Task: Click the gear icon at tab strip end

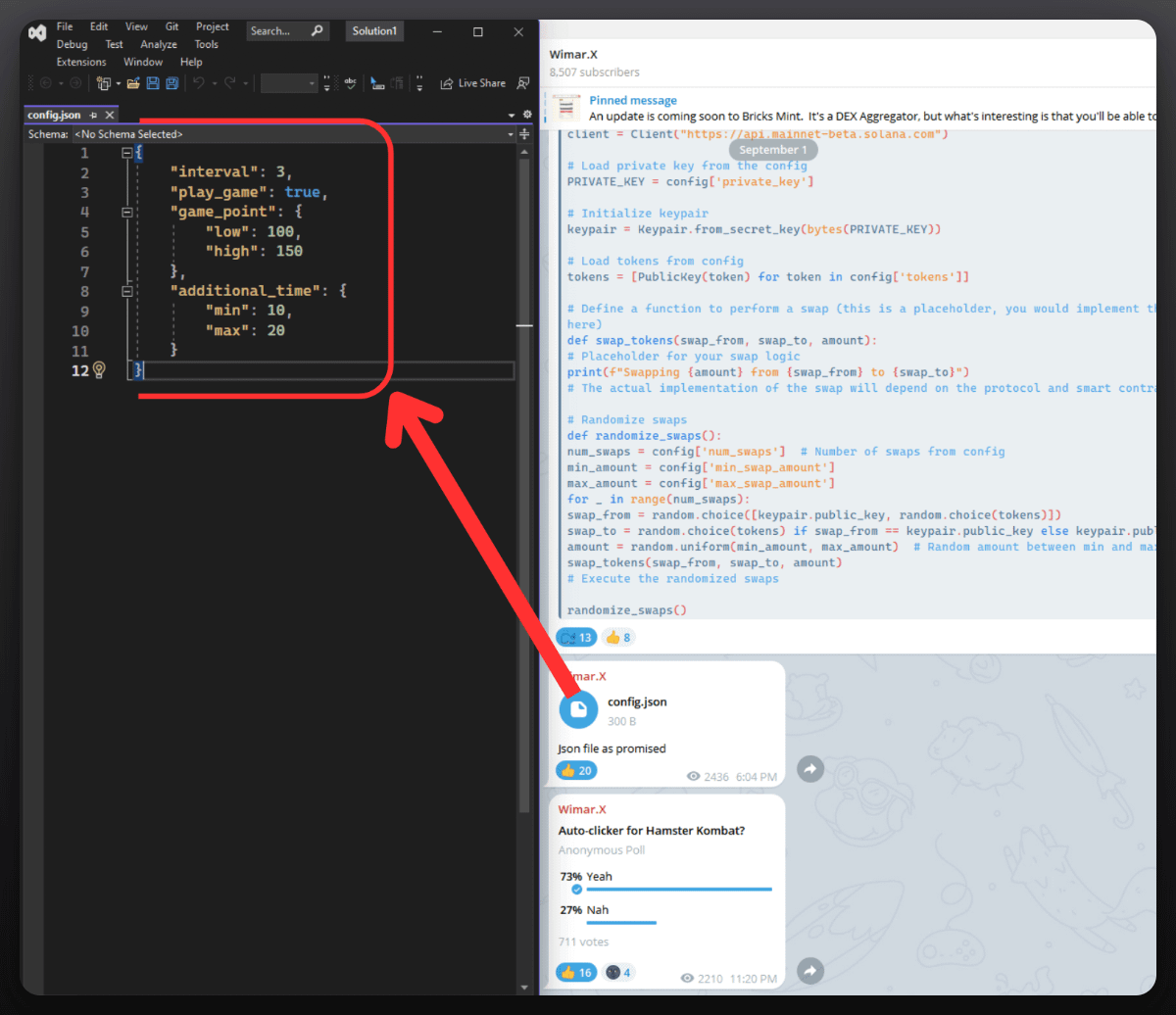Action: click(527, 115)
